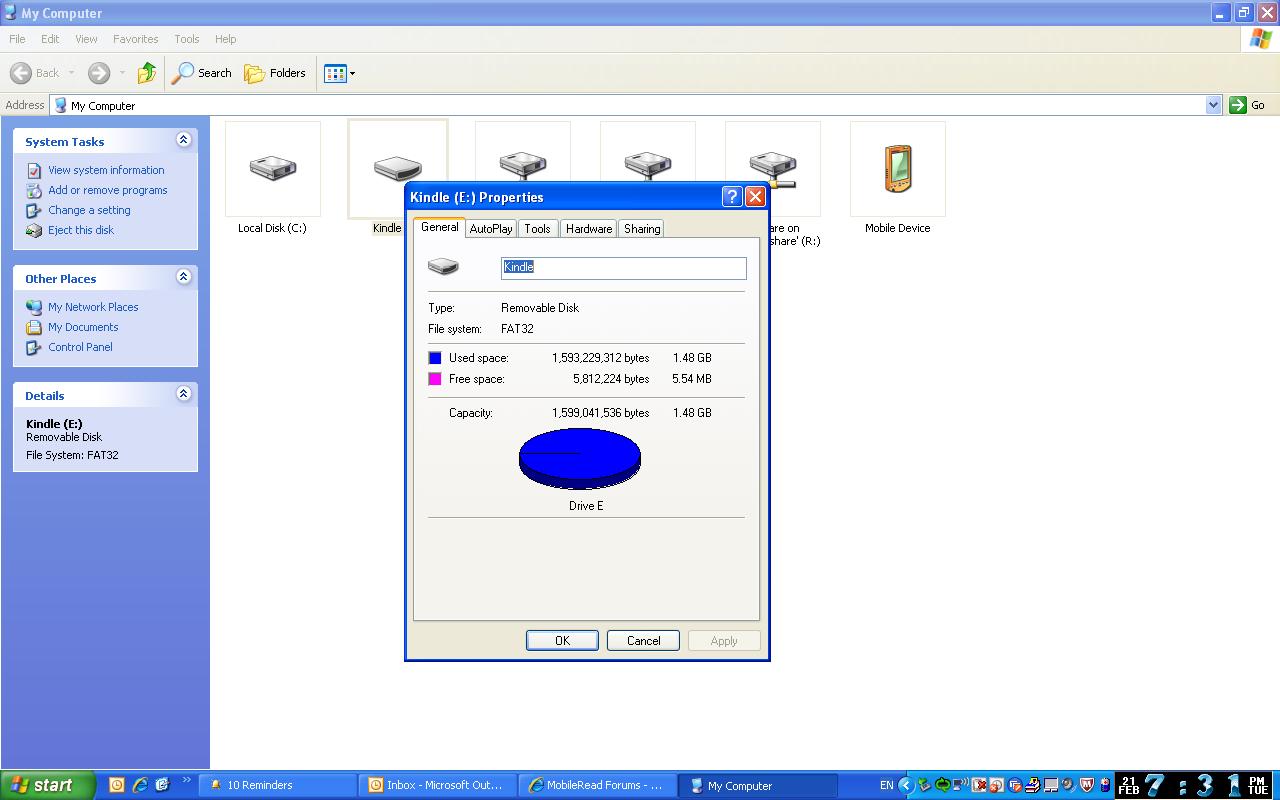Image resolution: width=1280 pixels, height=800 pixels.
Task: Open the Favorites menu
Action: tap(135, 39)
